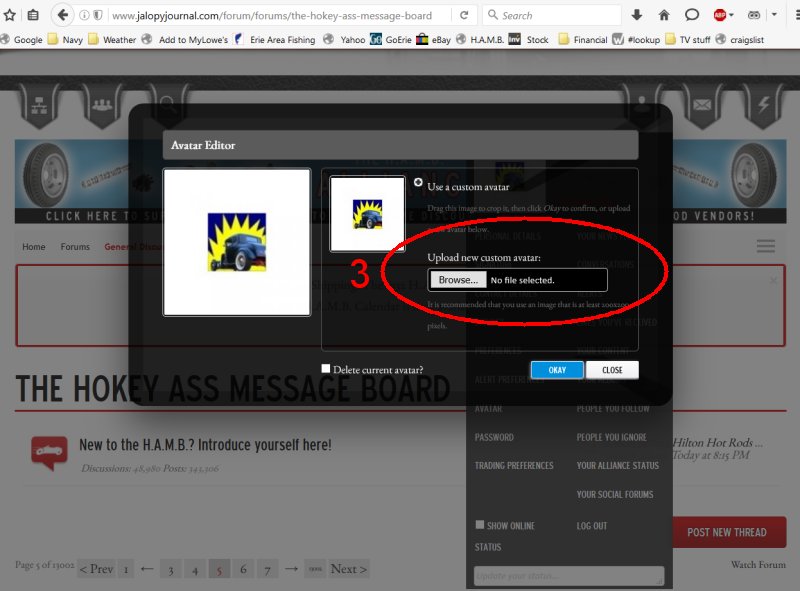
Task: Open the craigslist bookmark
Action: tap(740, 40)
